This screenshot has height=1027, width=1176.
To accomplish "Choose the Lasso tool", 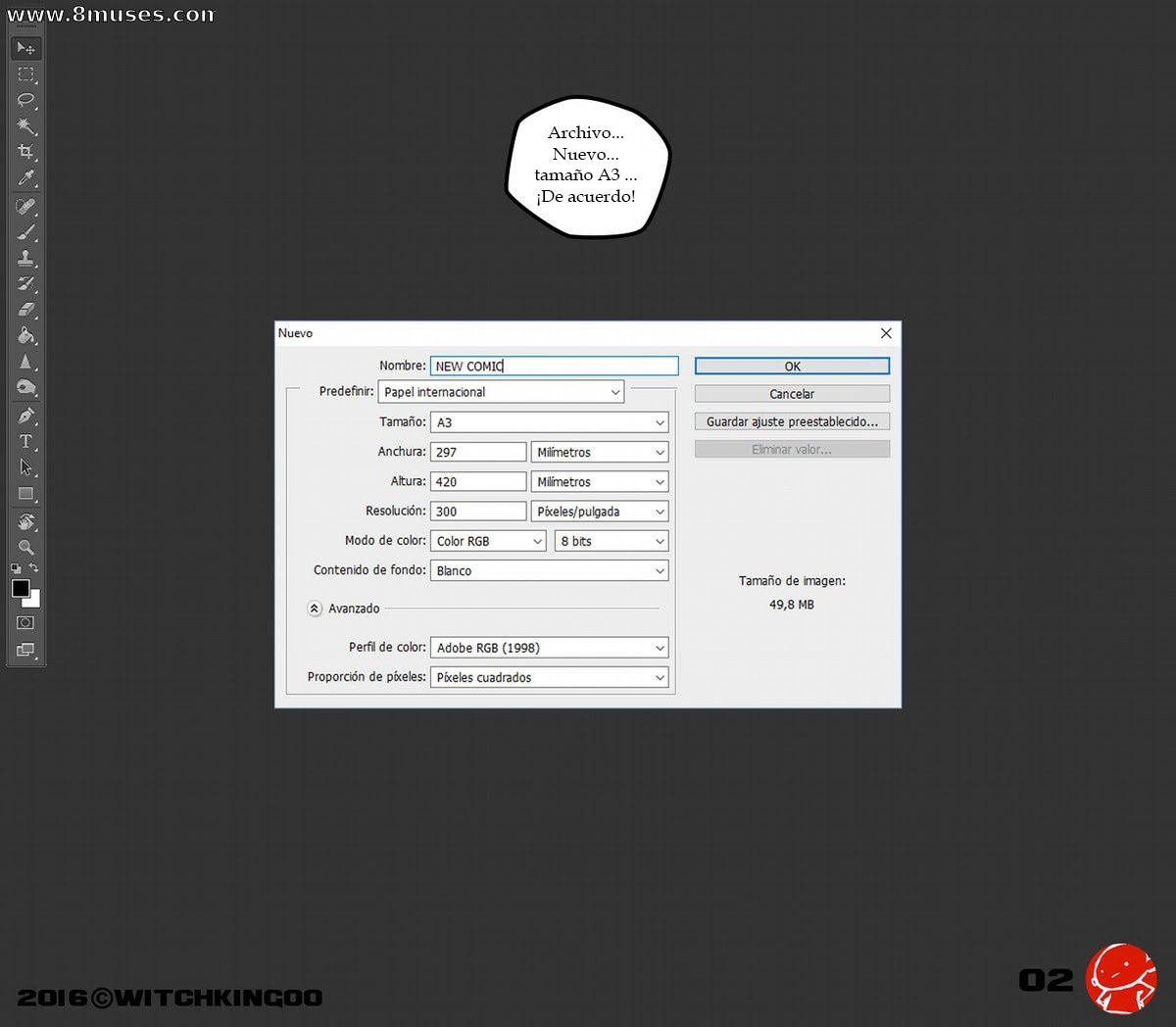I will [26, 100].
